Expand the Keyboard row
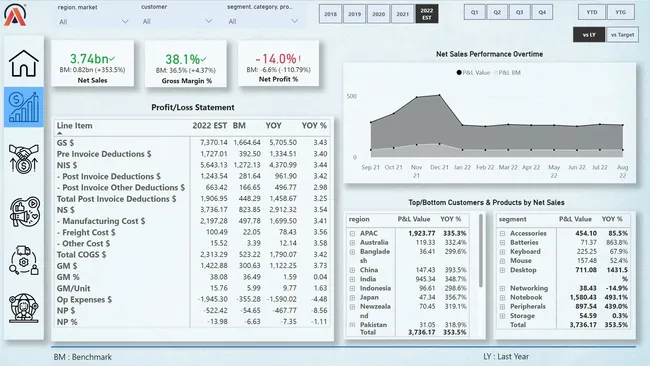650x366 pixels. 502,252
